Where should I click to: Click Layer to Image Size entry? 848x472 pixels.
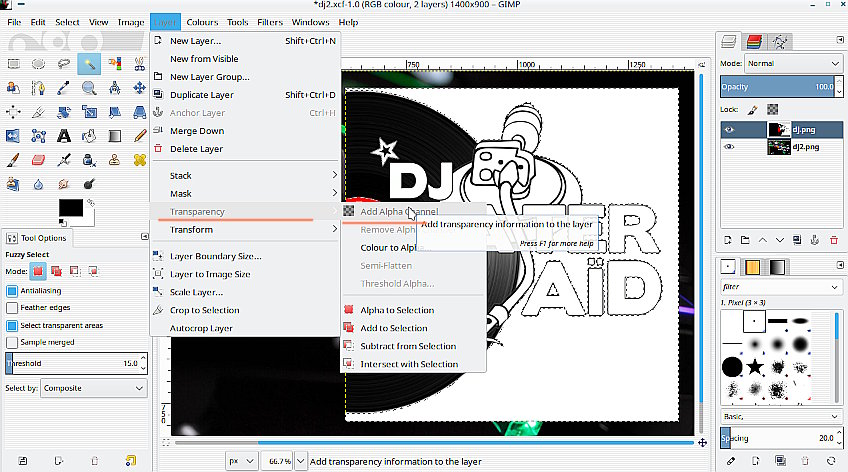click(x=210, y=274)
